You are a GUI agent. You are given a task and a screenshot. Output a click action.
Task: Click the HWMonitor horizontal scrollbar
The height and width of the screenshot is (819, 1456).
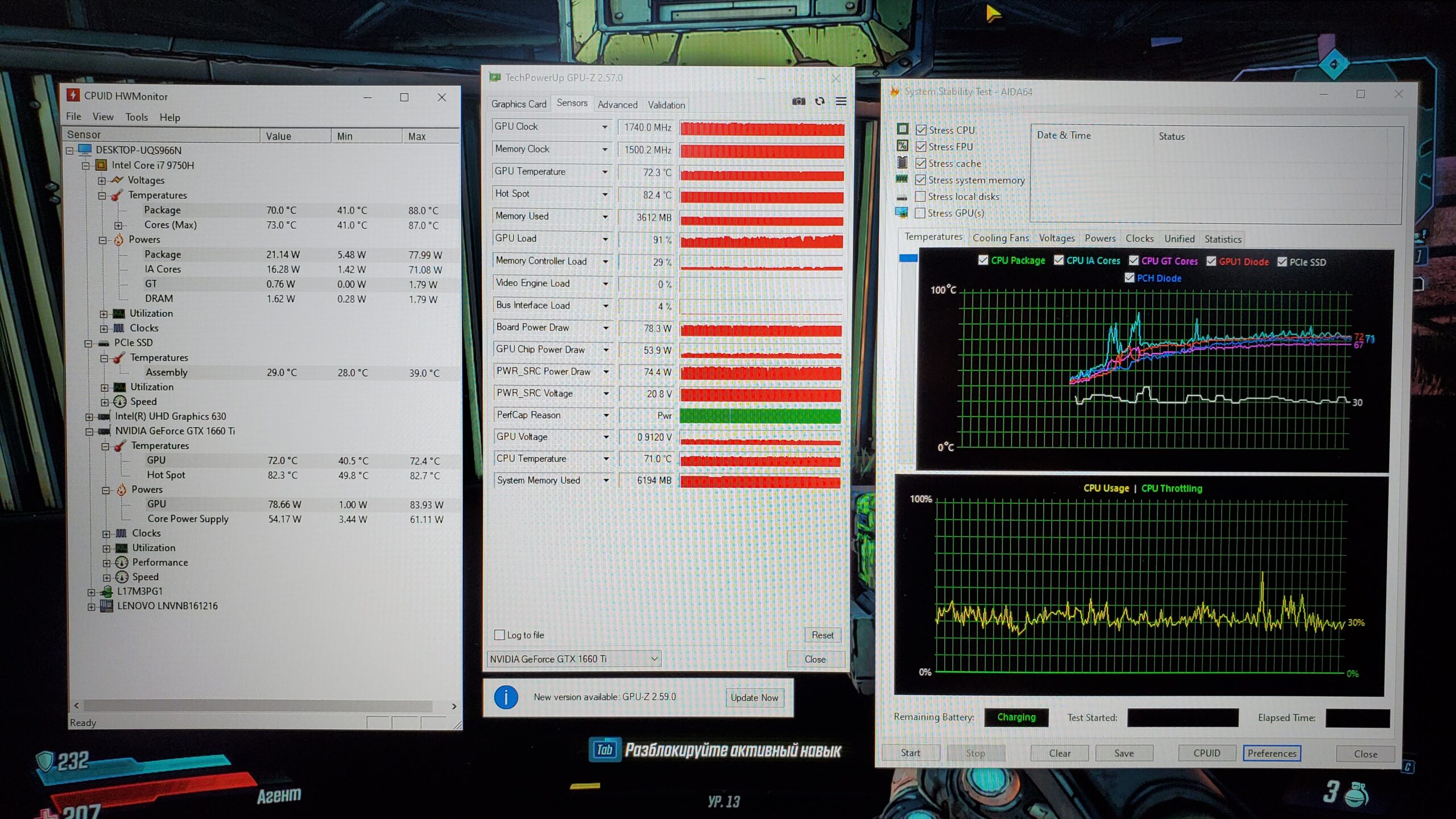coord(257,706)
